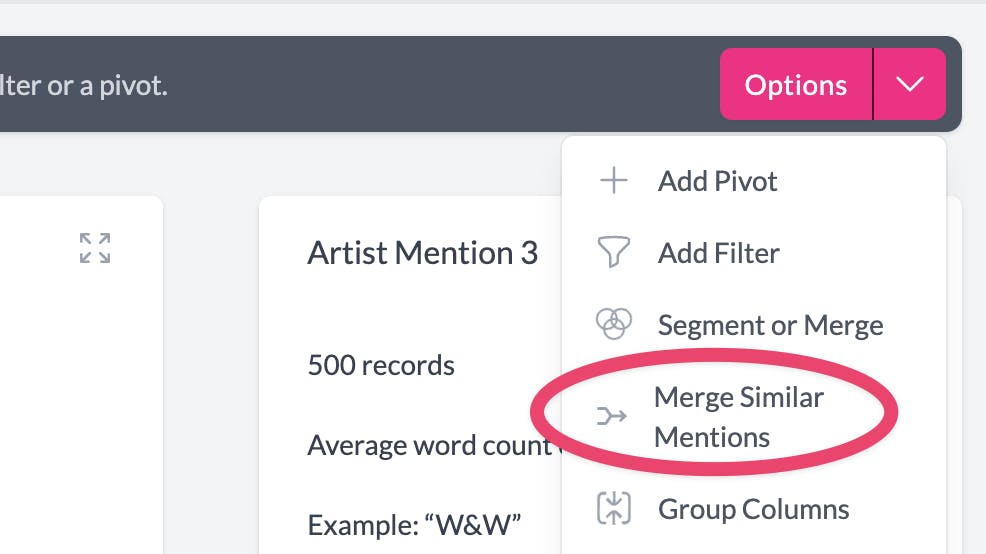Click the Artist Mention 3 card title
The height and width of the screenshot is (554, 986).
click(422, 253)
